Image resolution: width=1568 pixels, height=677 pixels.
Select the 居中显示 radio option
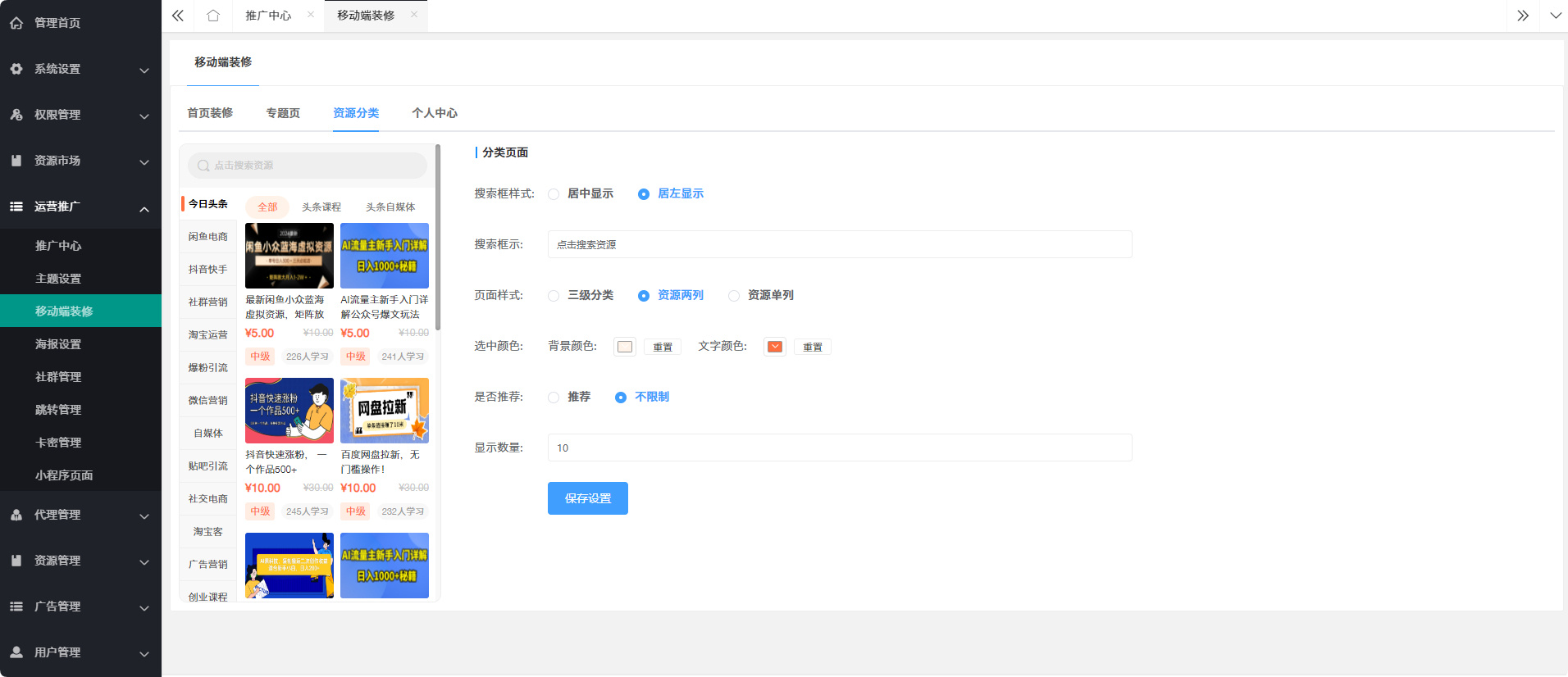(554, 194)
